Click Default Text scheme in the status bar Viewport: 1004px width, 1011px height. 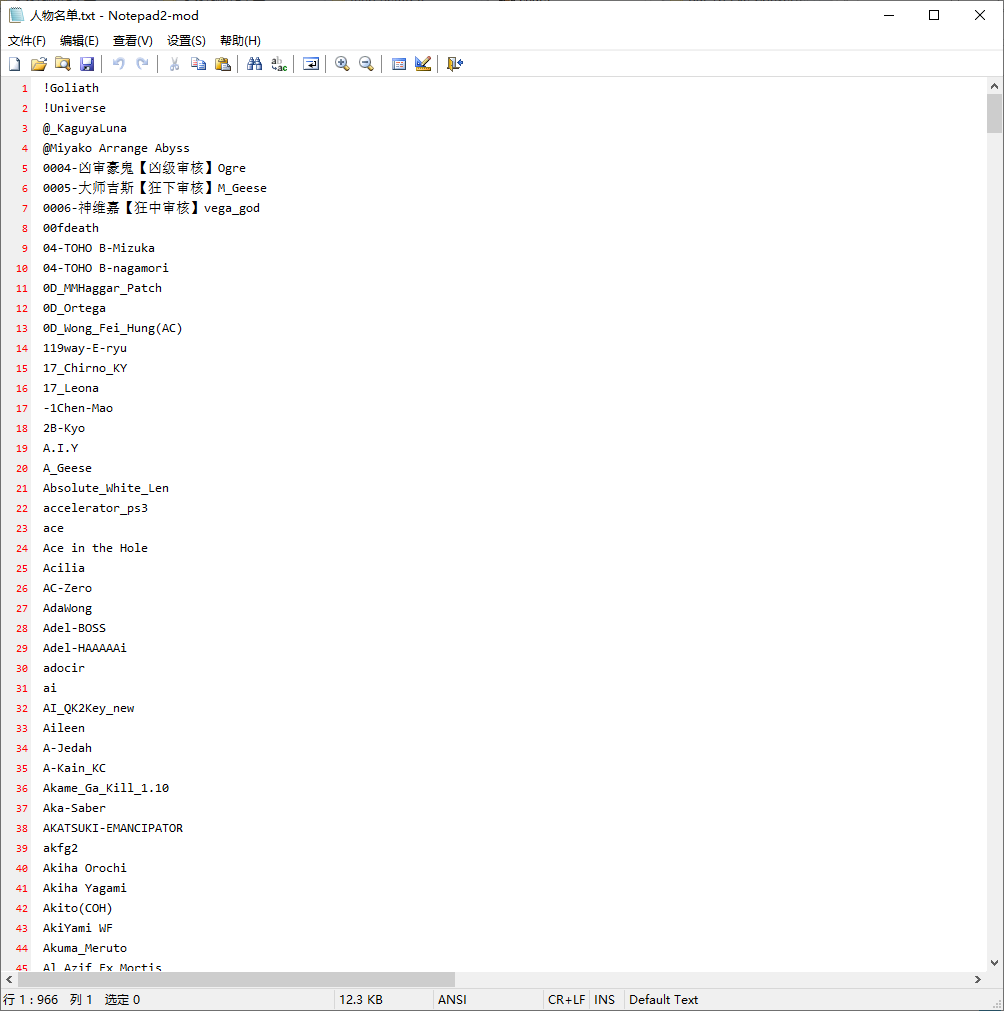tap(664, 999)
